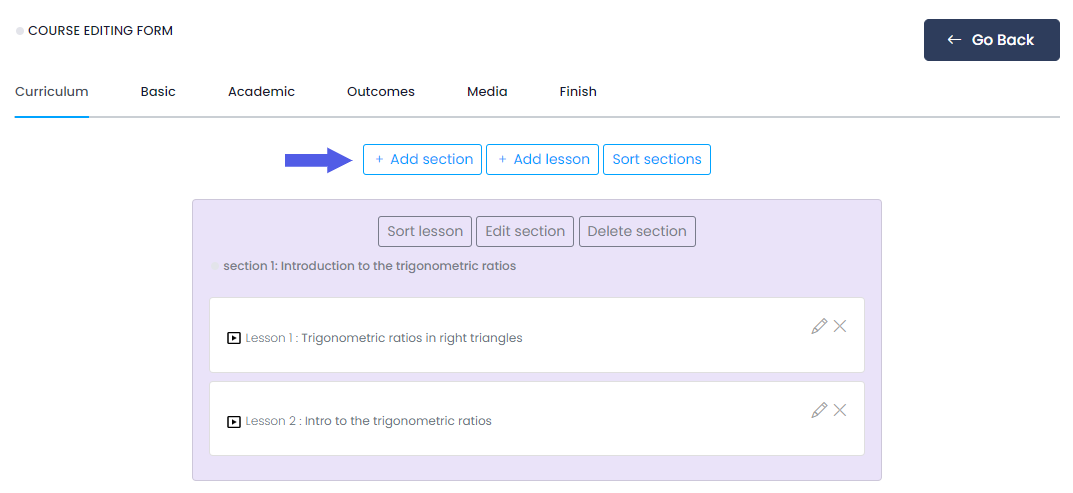1073x493 pixels.
Task: Click the plus icon in Add lesson
Action: coord(502,159)
